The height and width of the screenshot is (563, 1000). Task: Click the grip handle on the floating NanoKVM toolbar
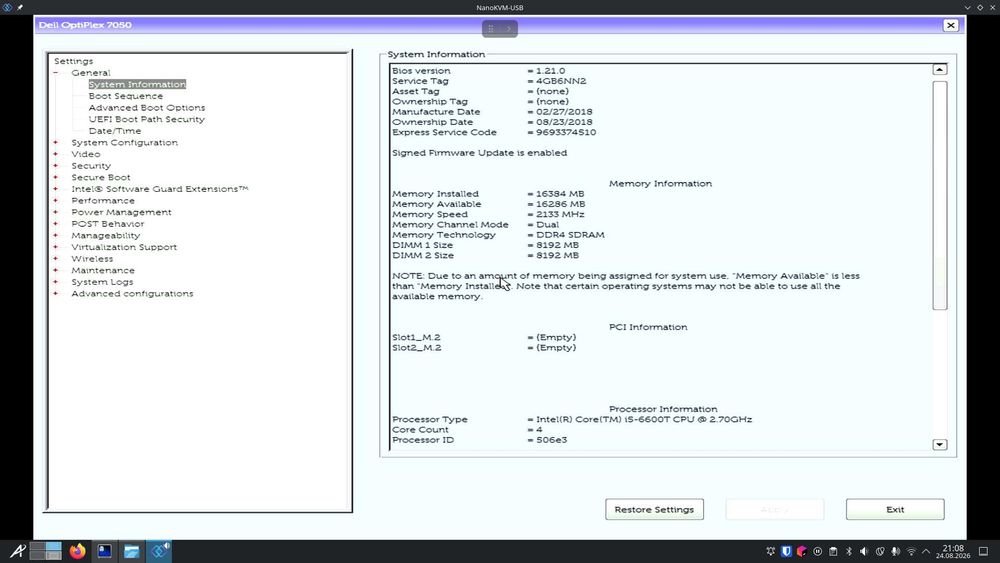(490, 29)
